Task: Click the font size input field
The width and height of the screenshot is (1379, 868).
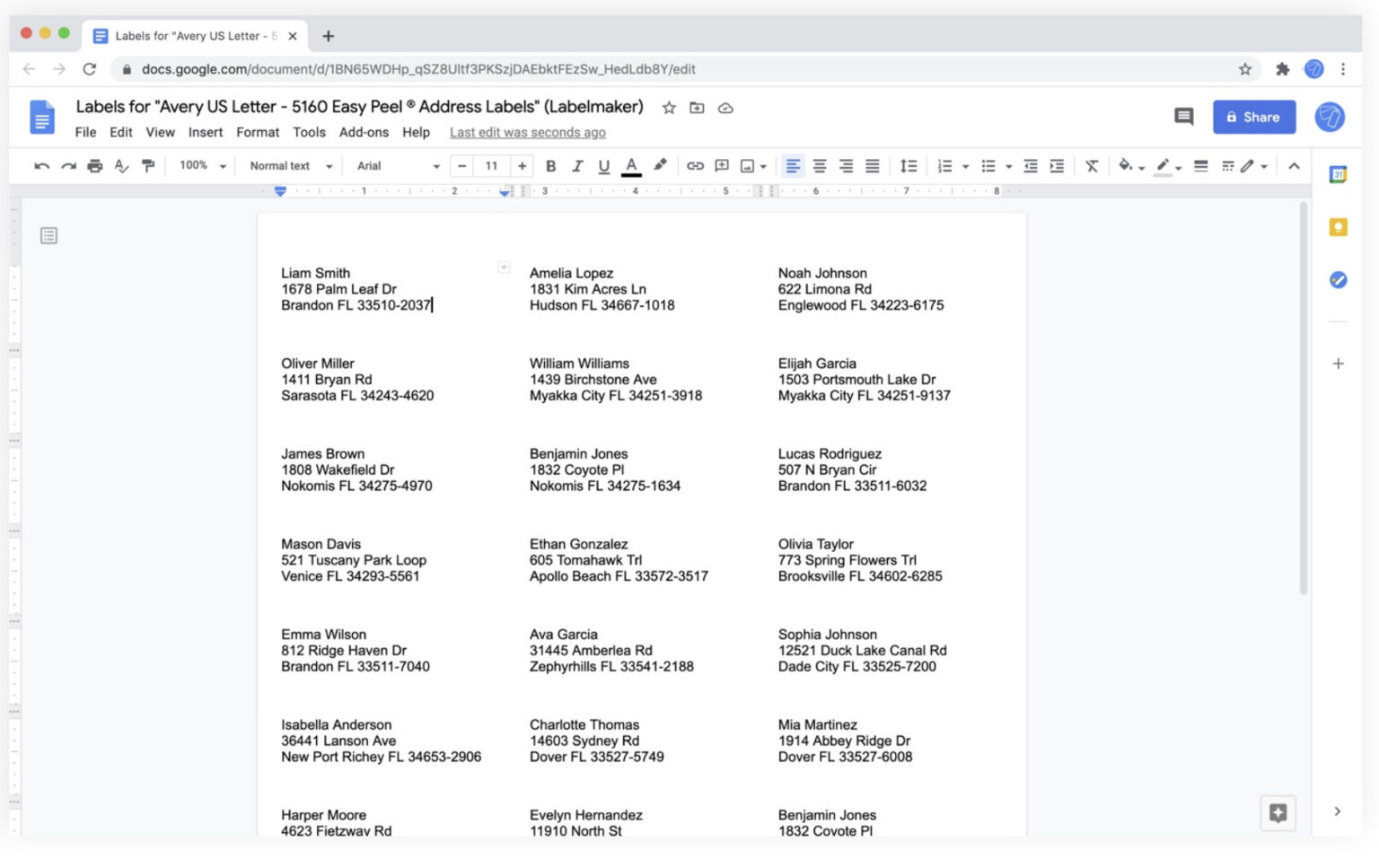Action: click(x=491, y=166)
